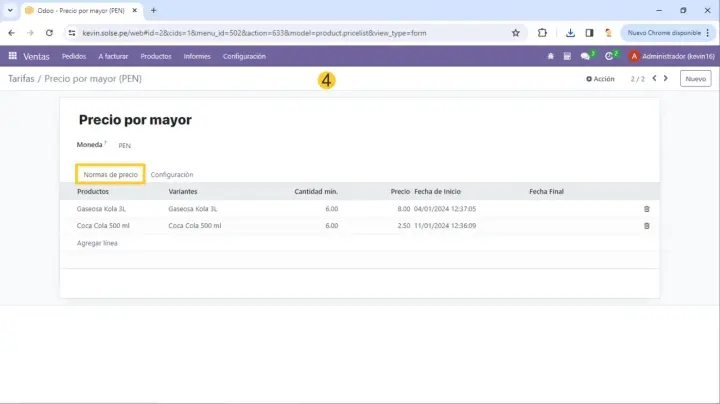Viewport: 720px width, 404px height.
Task: Click the debug bug icon in navbar
Action: (550, 56)
